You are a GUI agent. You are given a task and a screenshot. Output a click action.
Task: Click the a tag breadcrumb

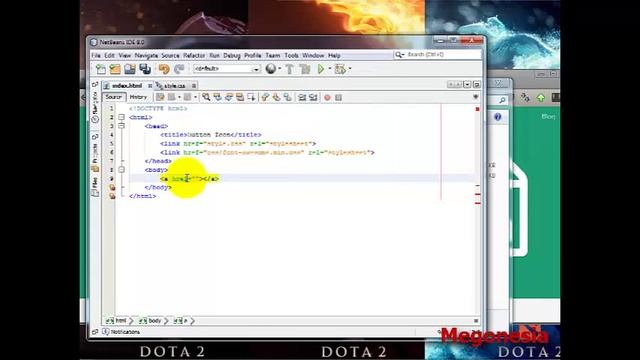point(181,321)
